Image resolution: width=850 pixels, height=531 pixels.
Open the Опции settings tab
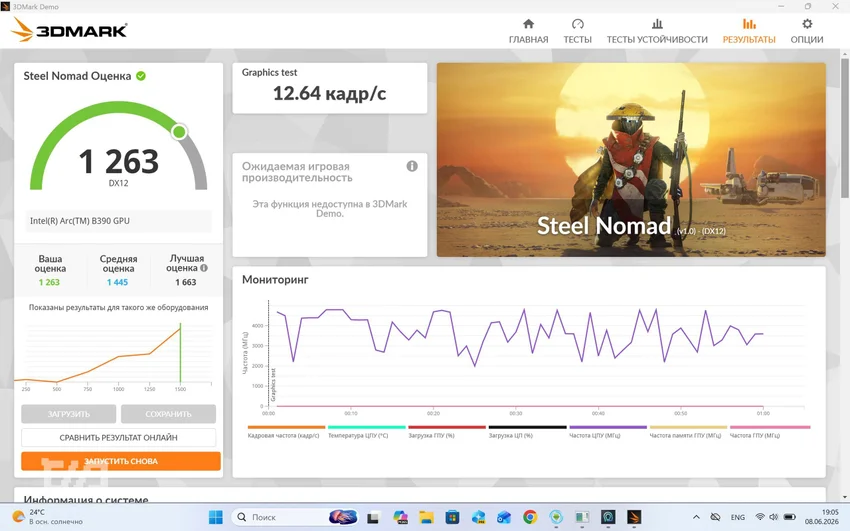click(x=807, y=31)
